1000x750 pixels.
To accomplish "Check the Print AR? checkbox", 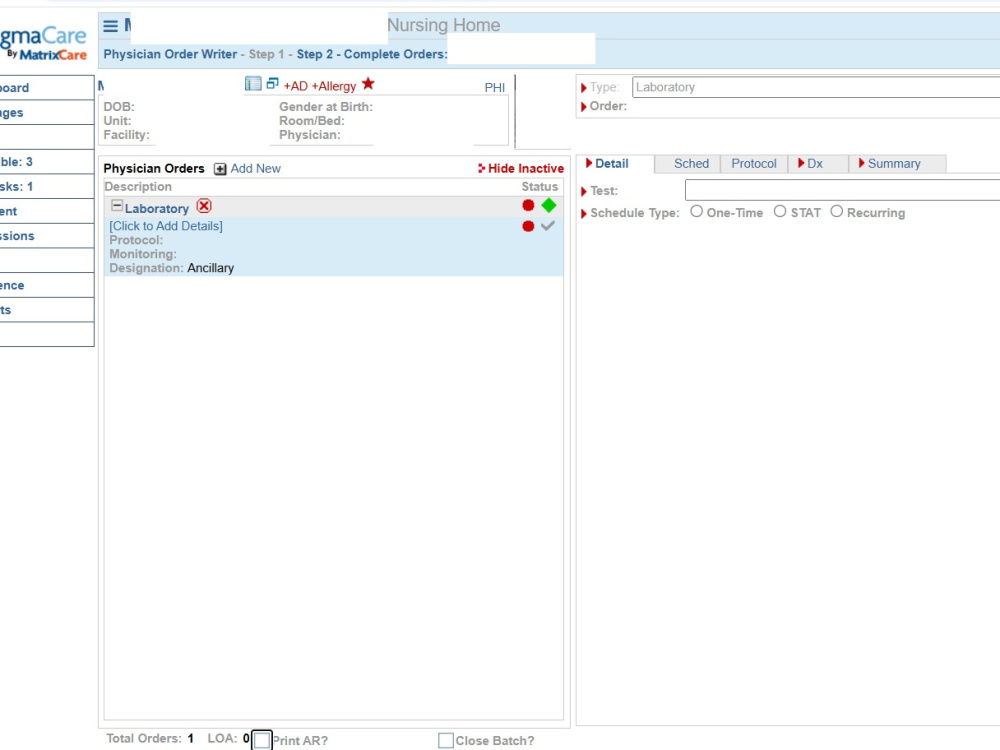I will click(262, 740).
